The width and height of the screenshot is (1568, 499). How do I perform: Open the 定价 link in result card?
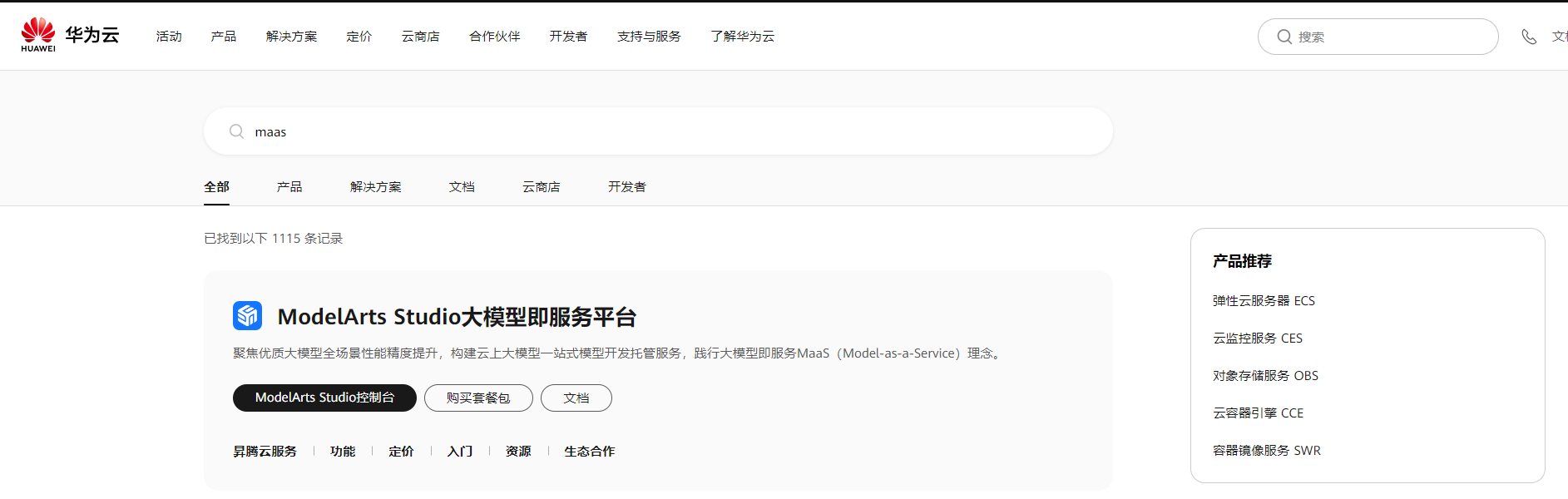(401, 451)
